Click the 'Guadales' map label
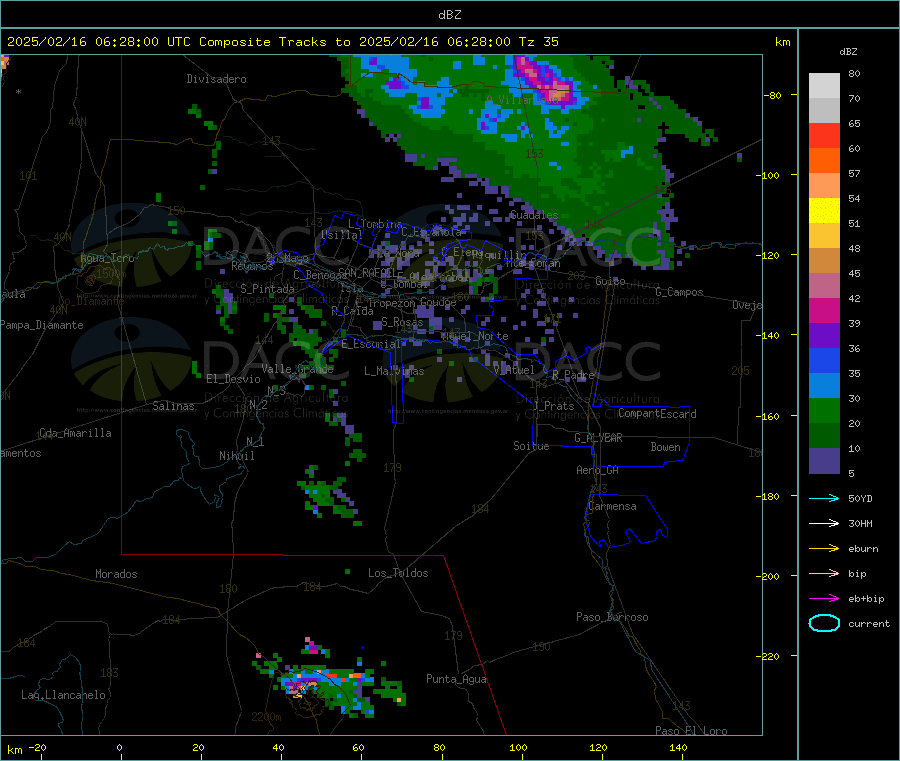The height and width of the screenshot is (761, 900). click(x=534, y=215)
